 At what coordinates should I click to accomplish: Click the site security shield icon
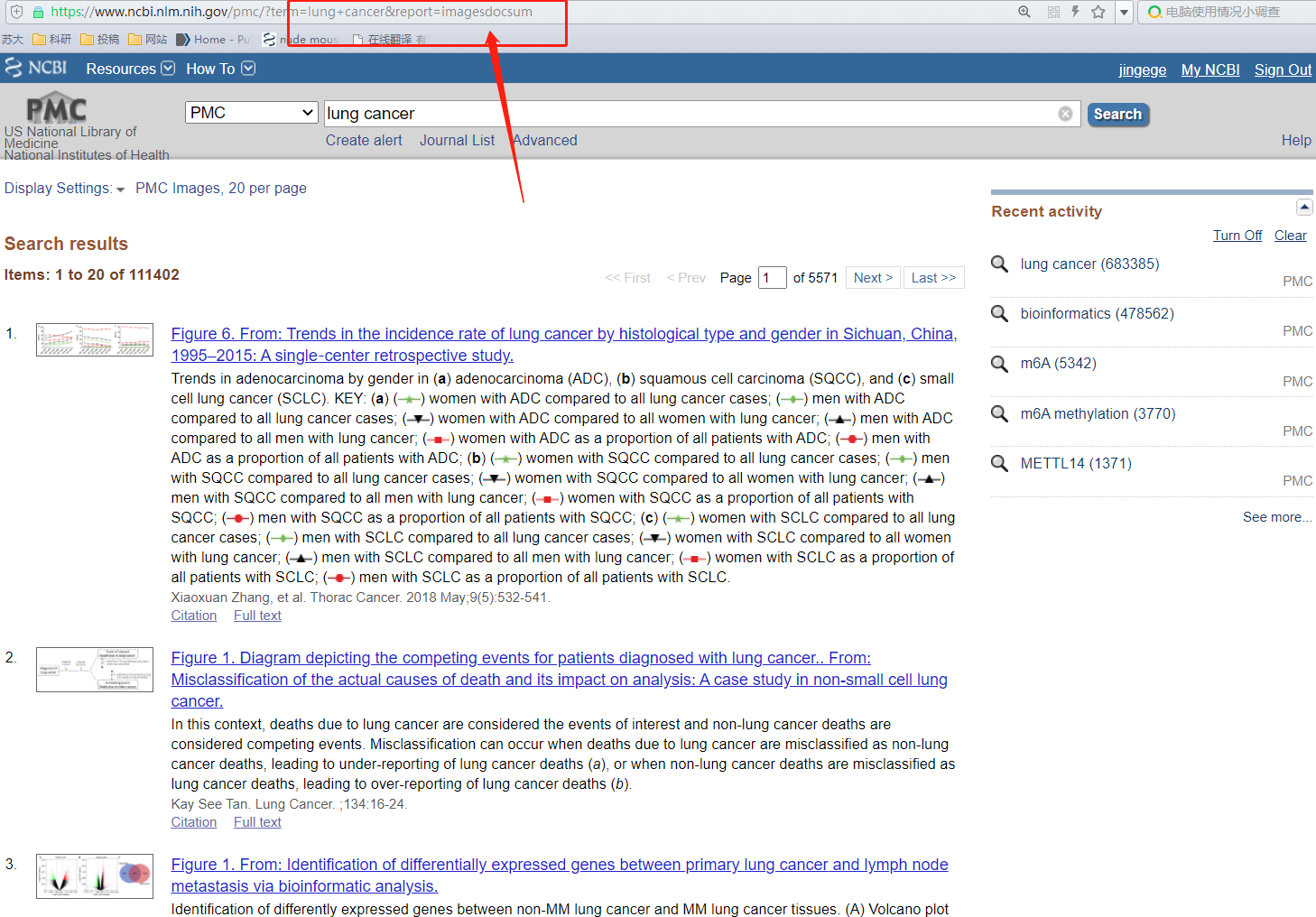coord(16,12)
